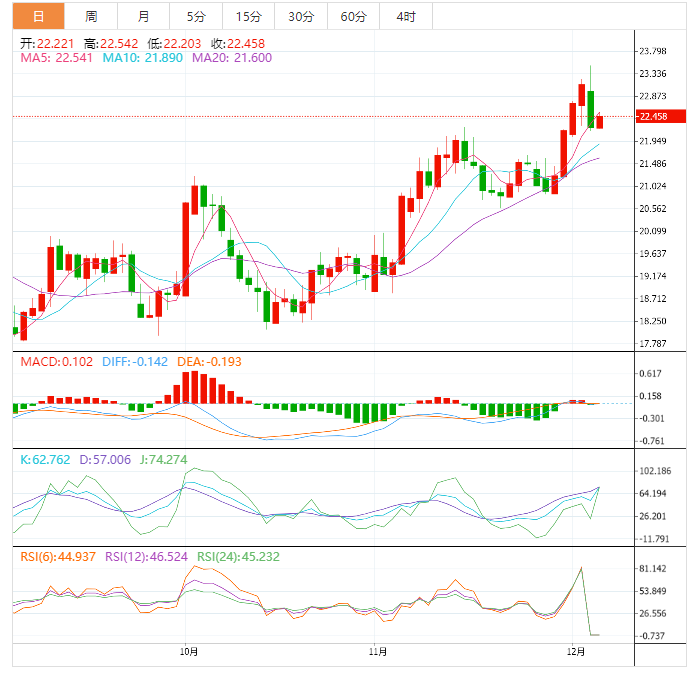Click the red 22.458 current price marker
The image size is (693, 675).
tap(661, 116)
